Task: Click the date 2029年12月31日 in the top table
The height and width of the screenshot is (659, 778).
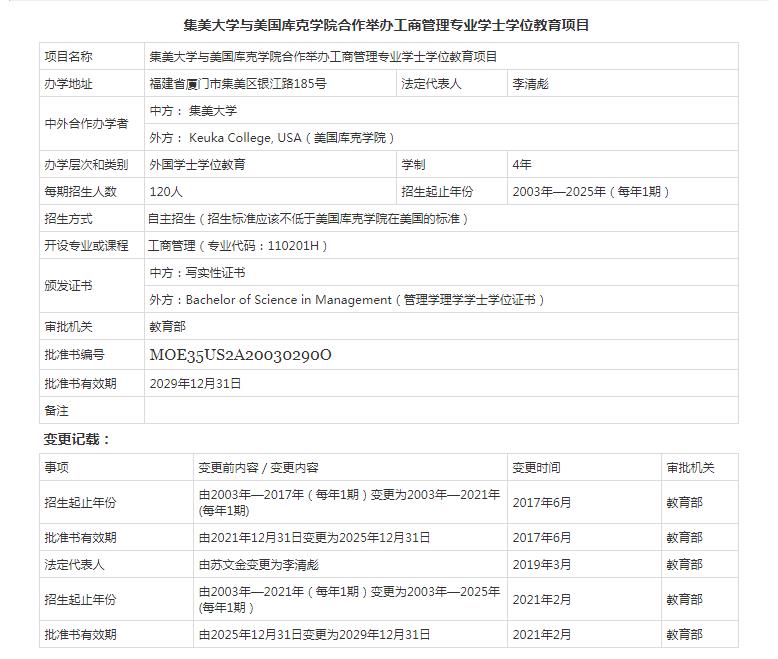Action: coord(195,383)
